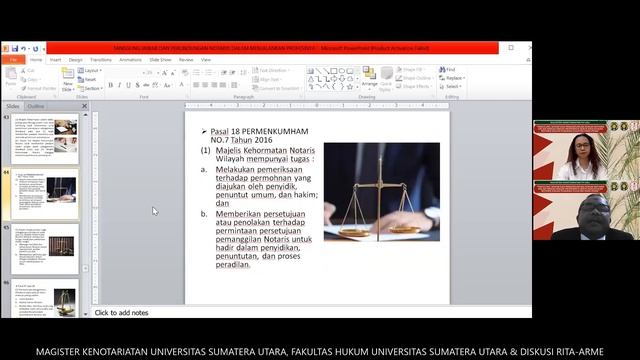Click the Save icon in quick access toolbar

click(x=15, y=49)
